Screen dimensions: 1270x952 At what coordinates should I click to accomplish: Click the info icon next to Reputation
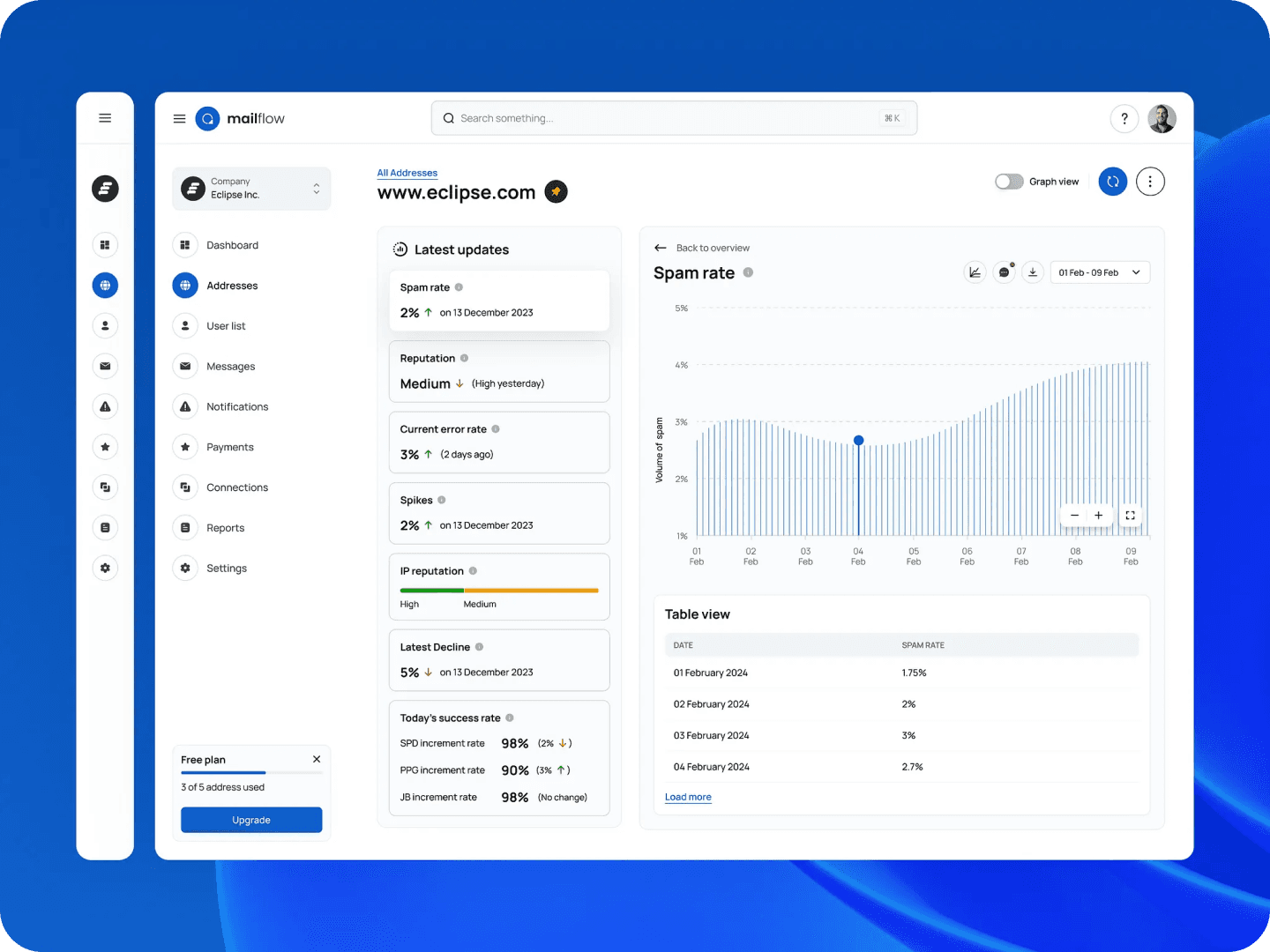[x=464, y=358]
